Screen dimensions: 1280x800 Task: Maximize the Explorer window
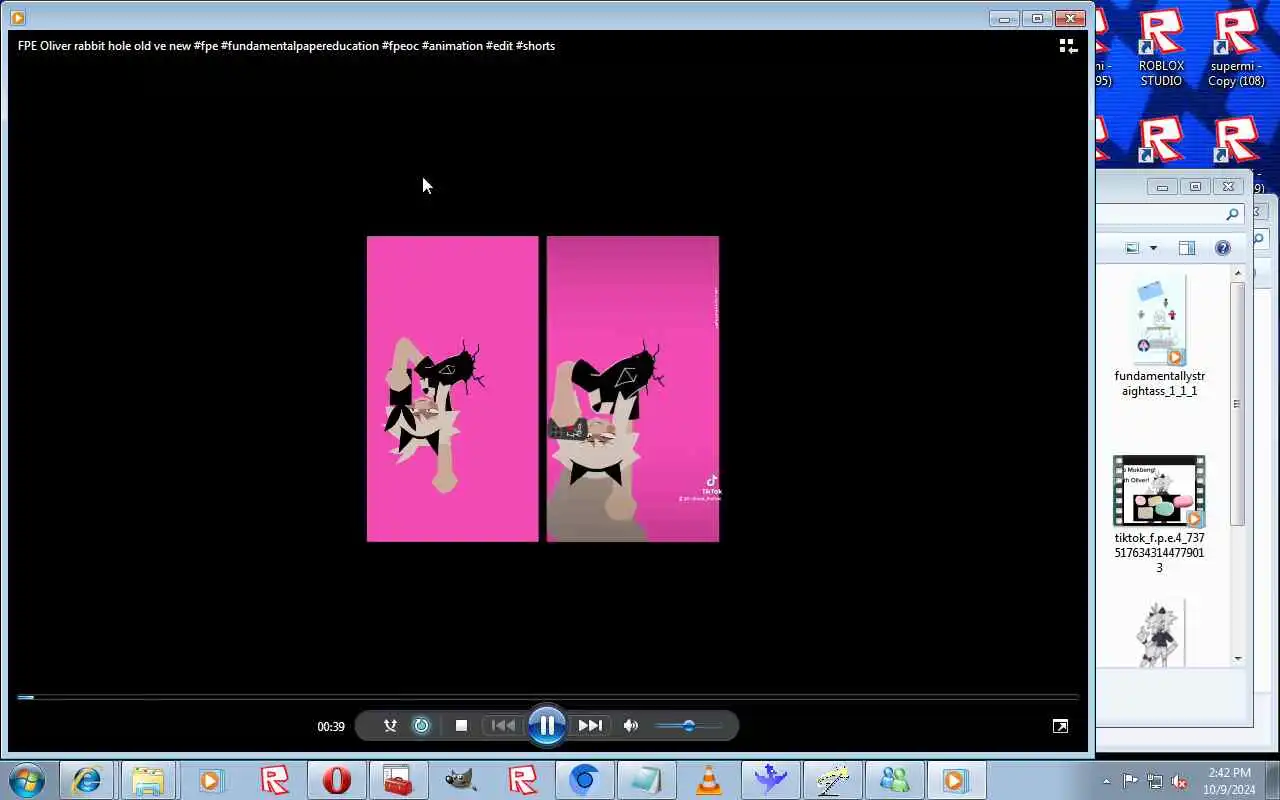tap(1195, 187)
